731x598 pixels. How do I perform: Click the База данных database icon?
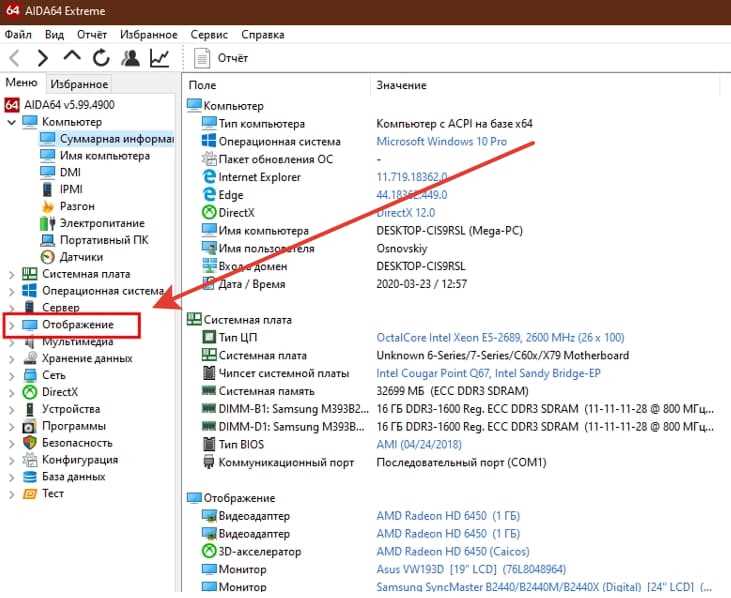pos(30,477)
